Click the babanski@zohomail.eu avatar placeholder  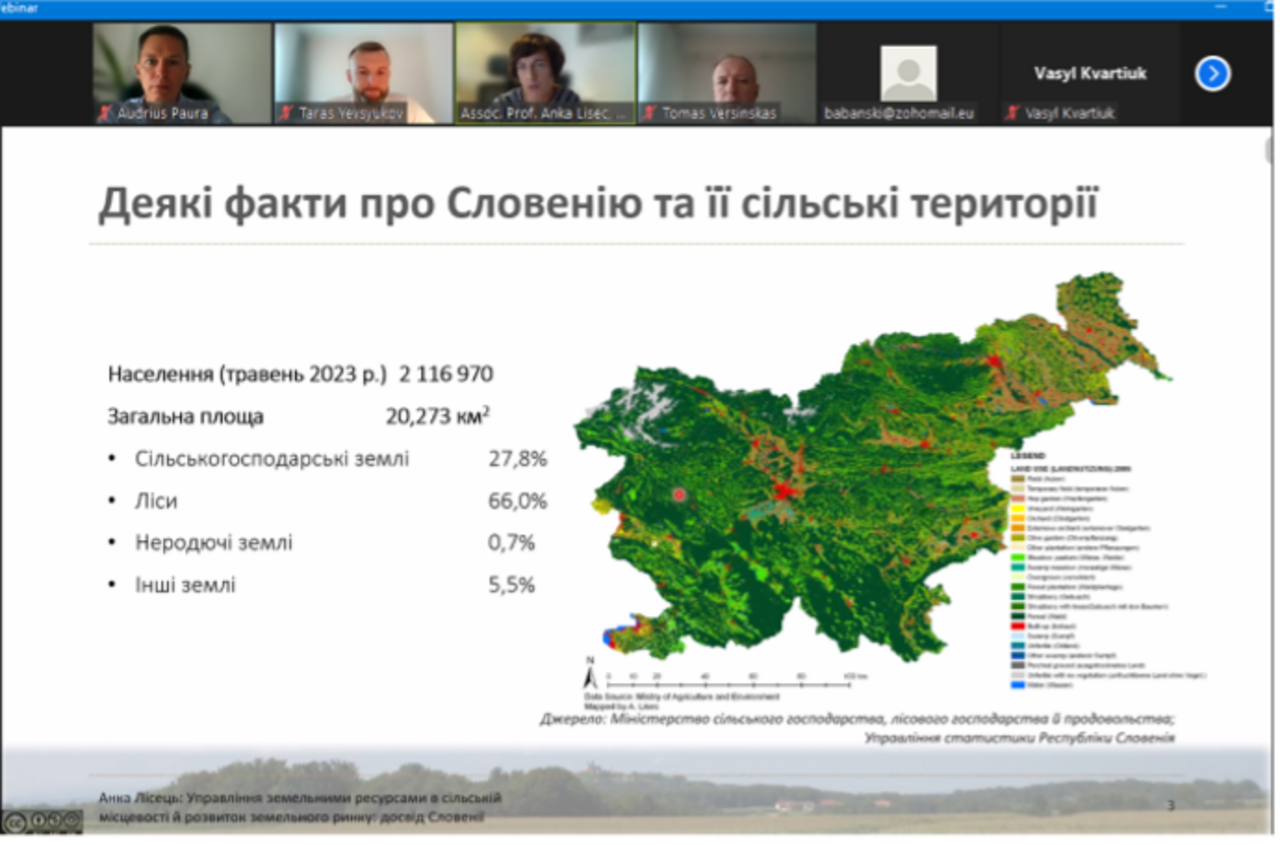[x=908, y=73]
